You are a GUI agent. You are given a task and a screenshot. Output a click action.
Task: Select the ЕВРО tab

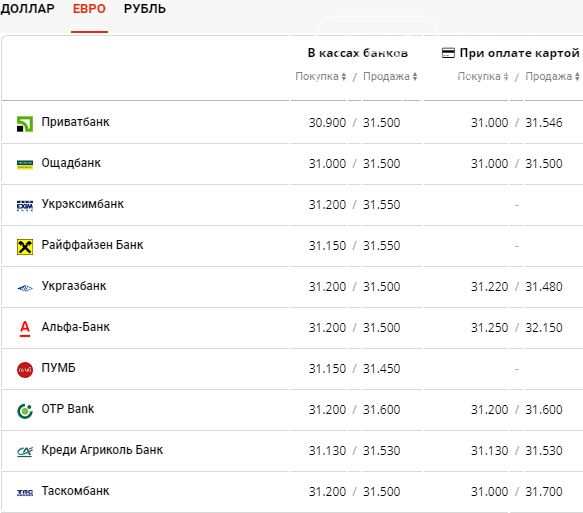point(89,9)
